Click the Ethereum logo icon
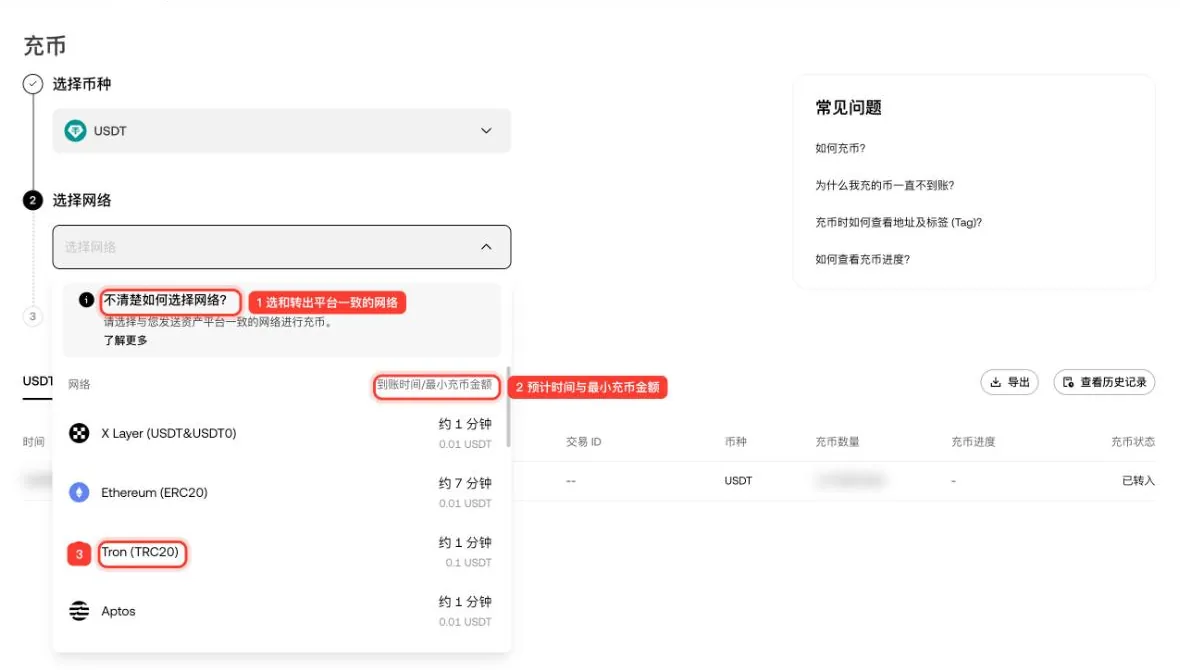Viewport: 1180px width, 670px height. click(79, 492)
